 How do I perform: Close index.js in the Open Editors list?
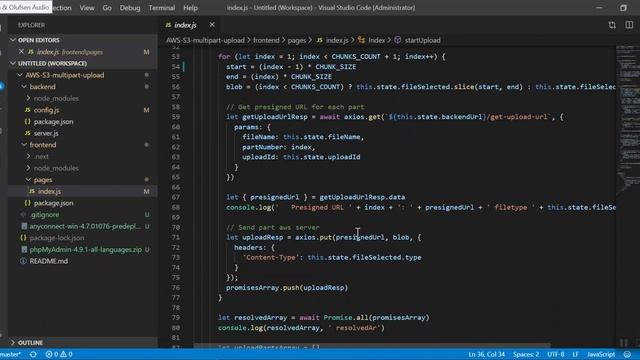[21, 52]
